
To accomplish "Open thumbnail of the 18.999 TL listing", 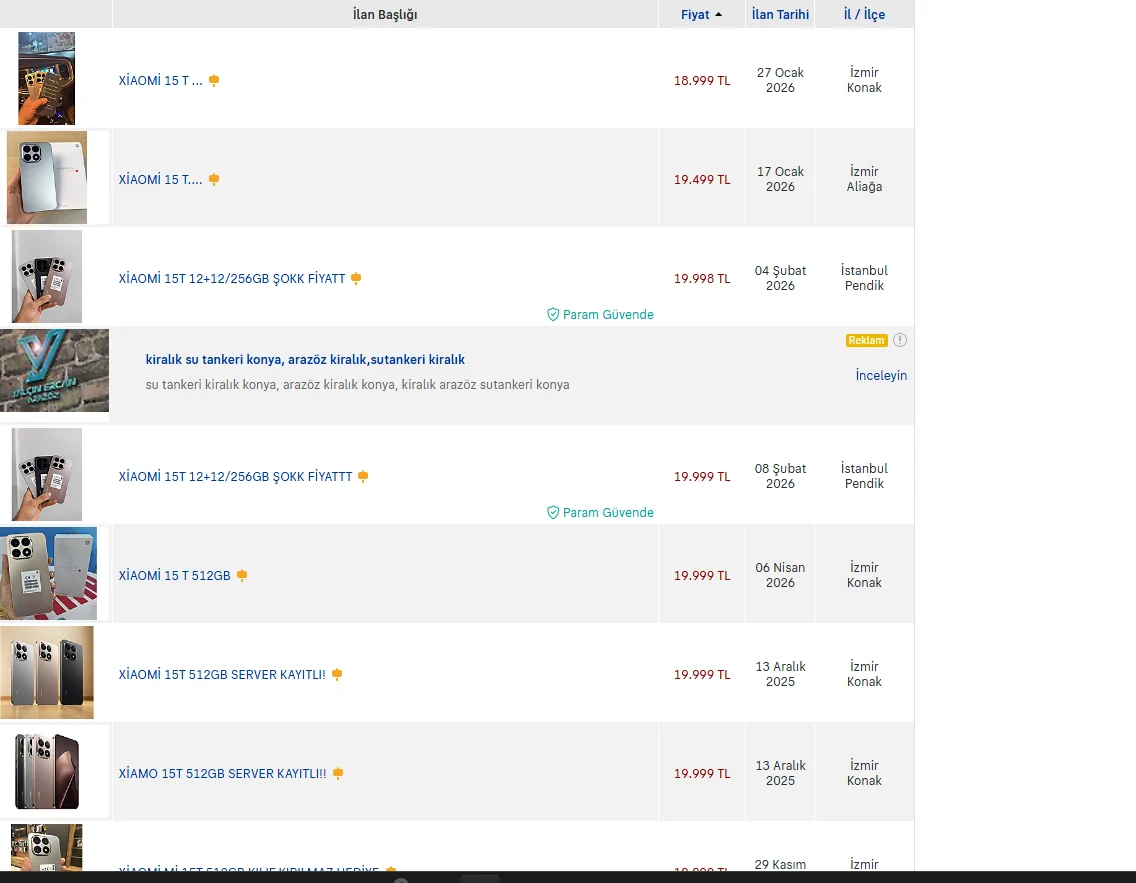I will click(46, 78).
